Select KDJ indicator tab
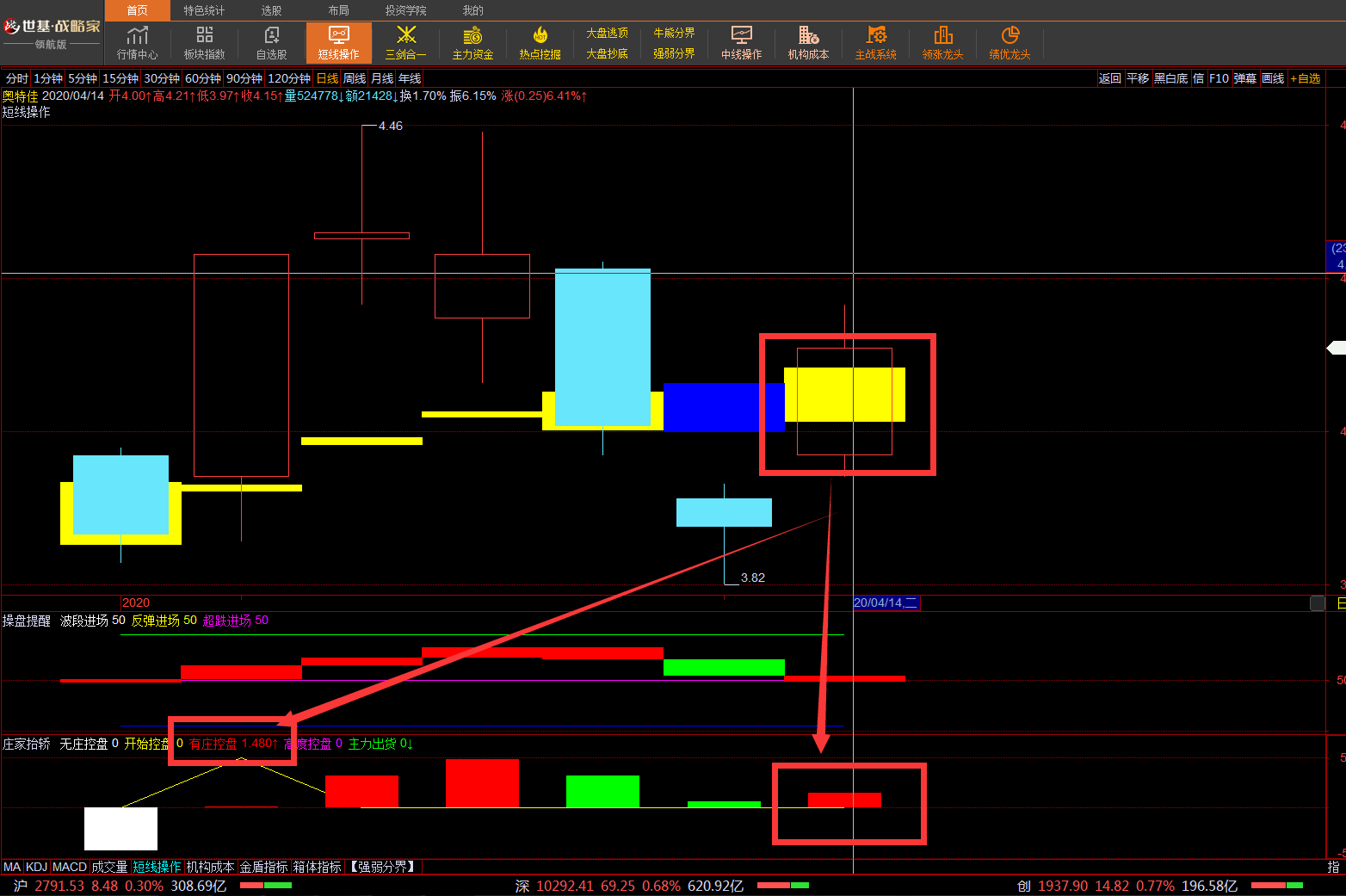This screenshot has height=896, width=1346. pos(36,867)
